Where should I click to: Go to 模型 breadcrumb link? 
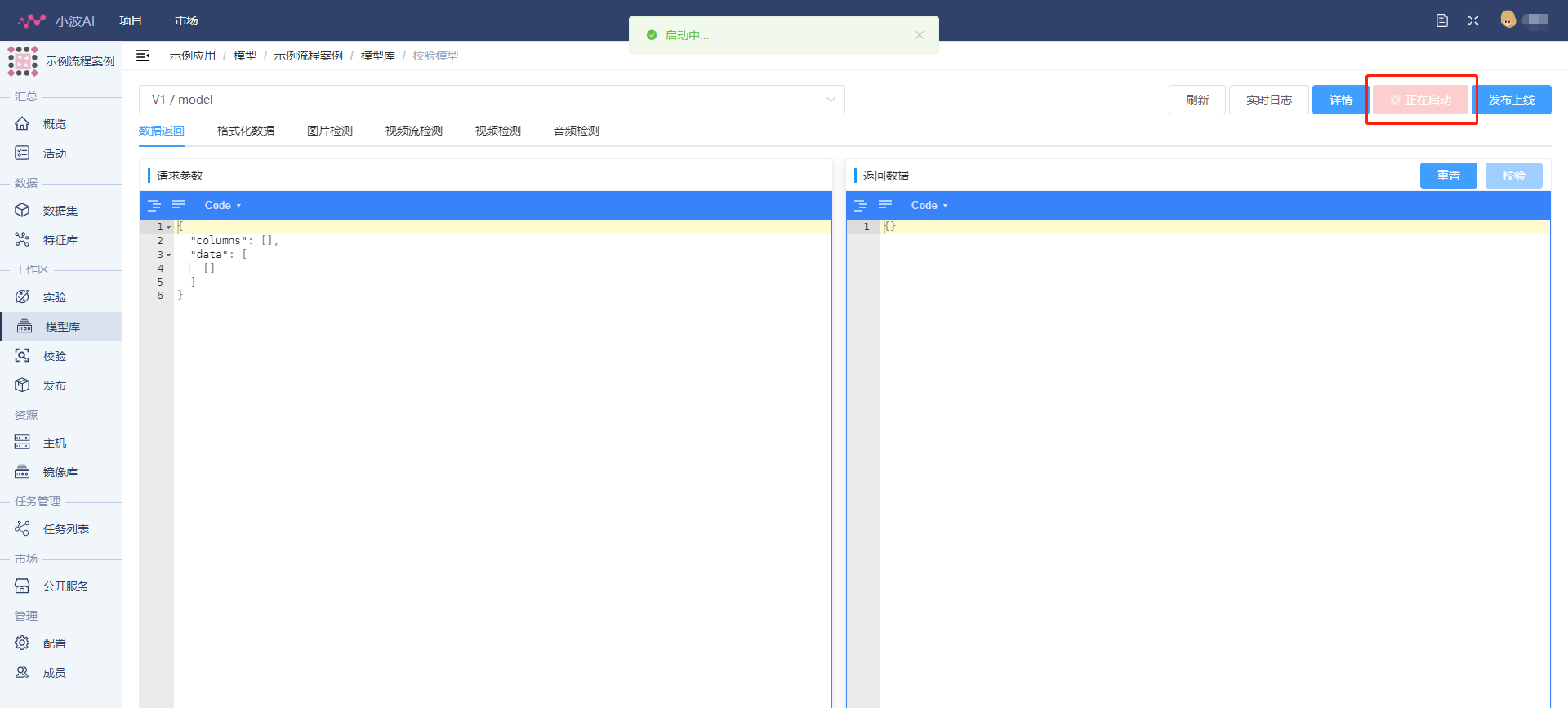click(245, 56)
